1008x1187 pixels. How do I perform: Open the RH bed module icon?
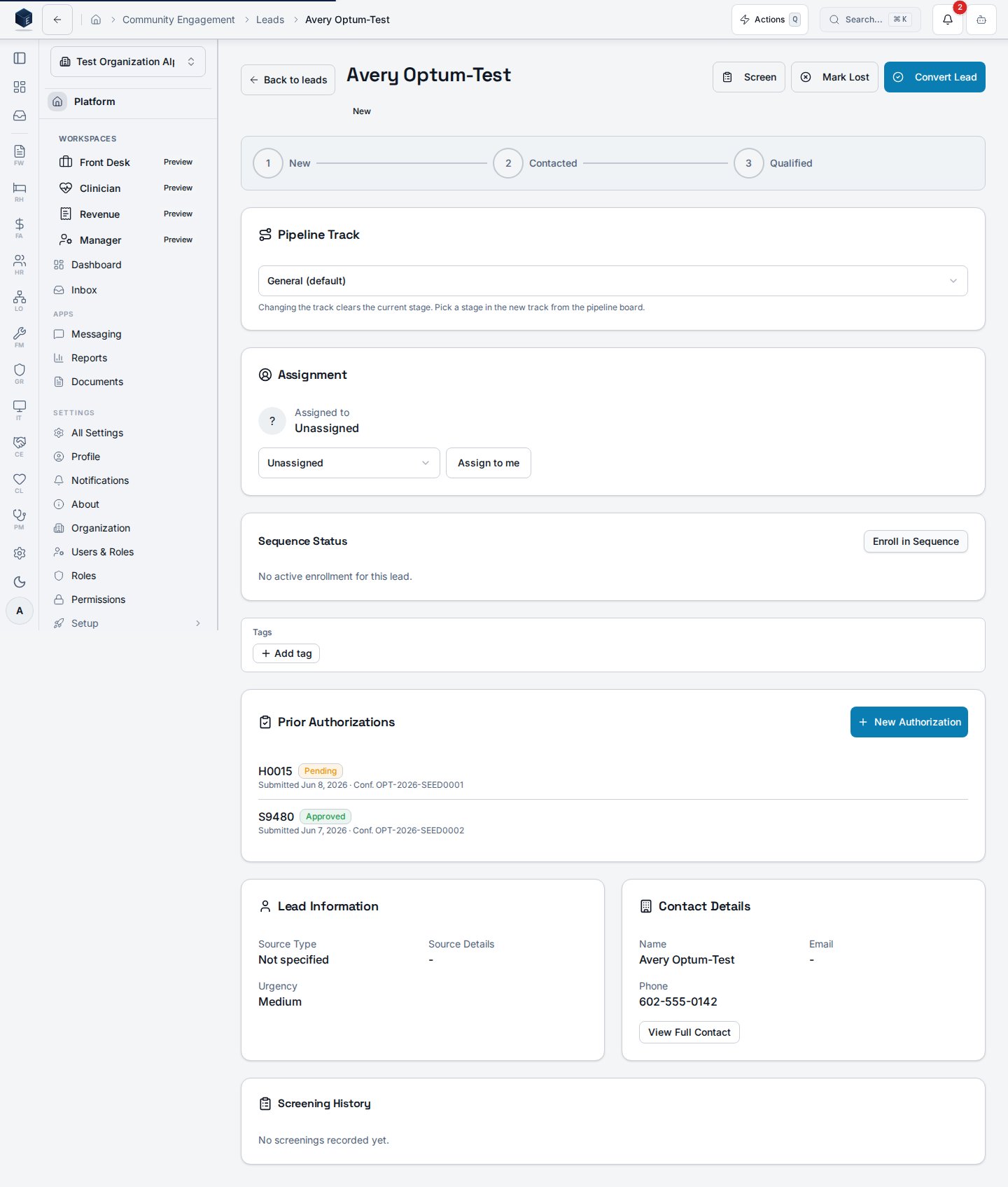[20, 191]
